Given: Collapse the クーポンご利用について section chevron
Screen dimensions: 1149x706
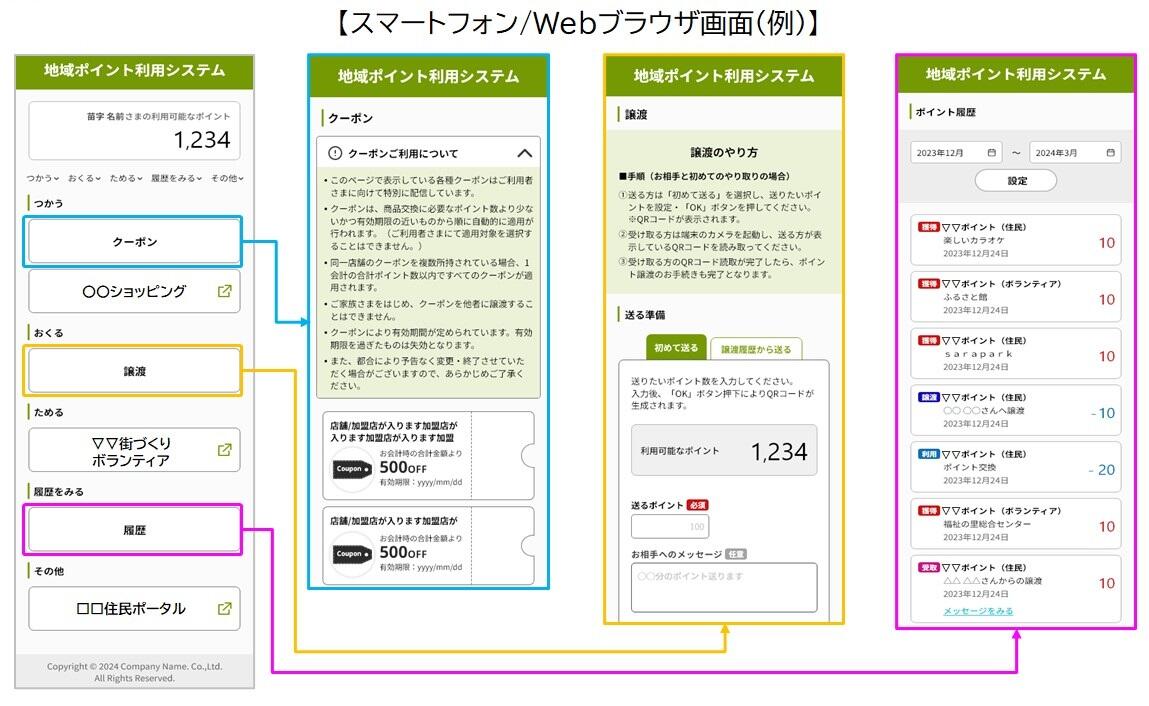Looking at the screenshot, I should pos(524,154).
